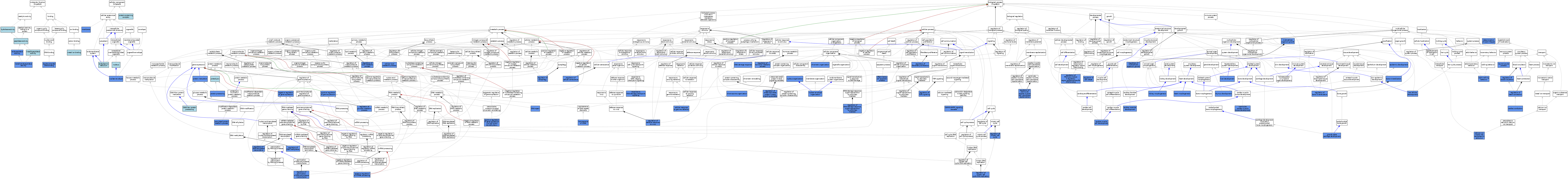Click the cellular_component root node
The image size is (1568, 179).
click(x=117, y=3)
